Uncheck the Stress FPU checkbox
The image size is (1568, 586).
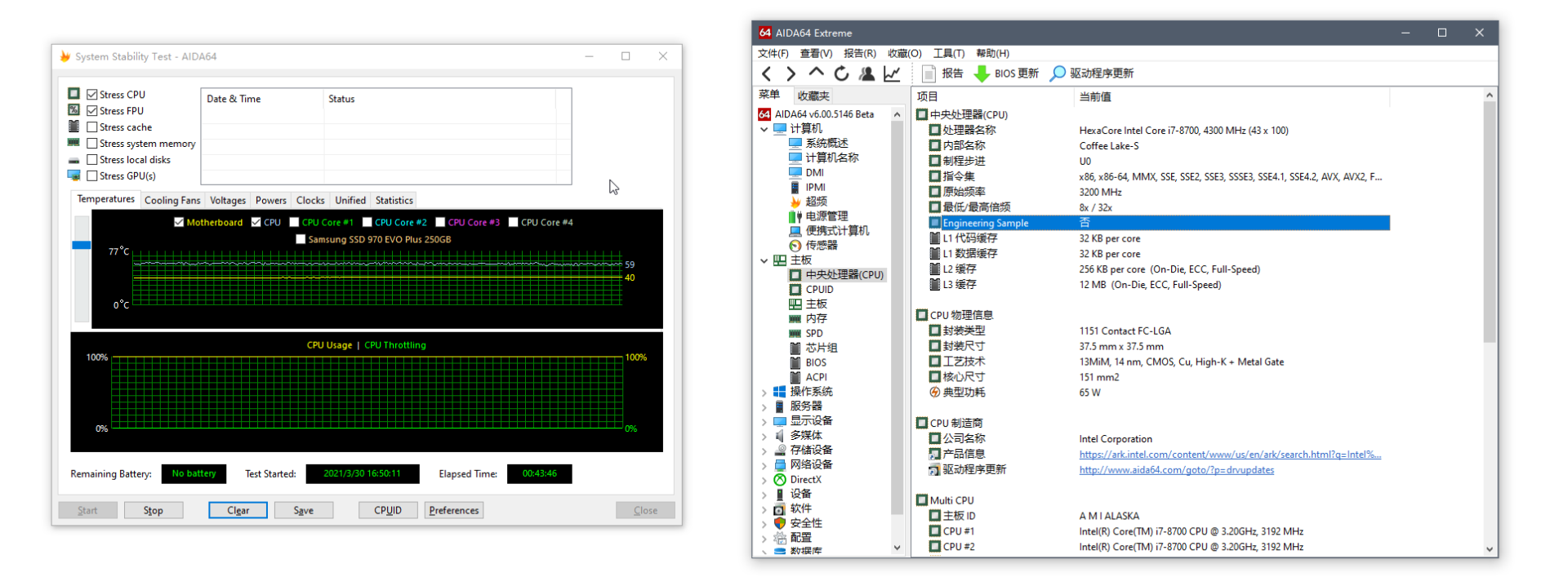[92, 111]
